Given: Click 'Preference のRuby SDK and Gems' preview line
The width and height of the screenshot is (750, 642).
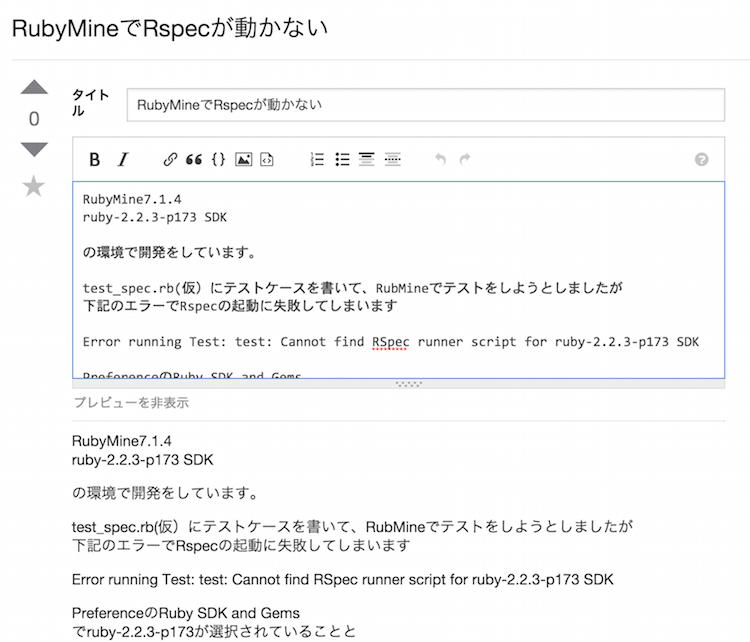Looking at the screenshot, I should click(x=186, y=613).
